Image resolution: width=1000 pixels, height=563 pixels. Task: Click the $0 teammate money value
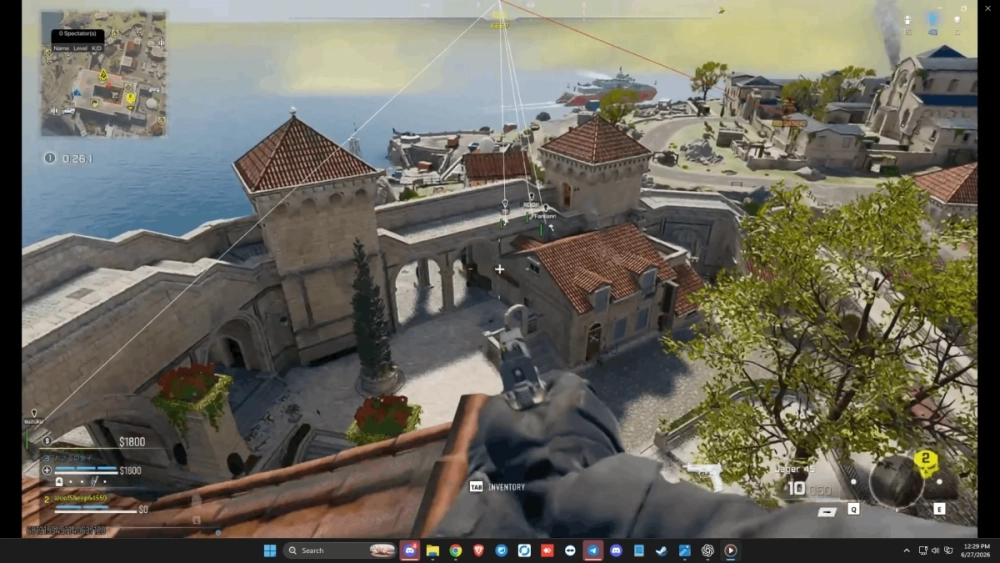(143, 509)
